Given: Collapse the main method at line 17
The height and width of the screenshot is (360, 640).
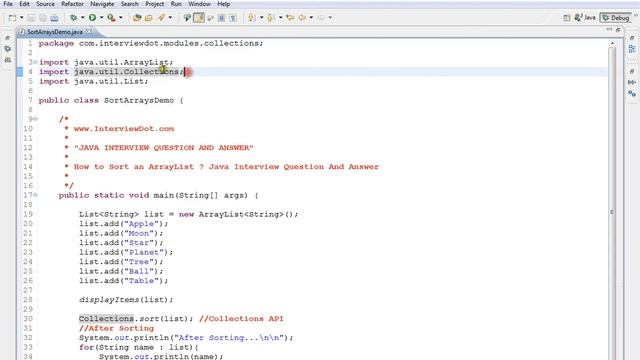Looking at the screenshot, I should [35, 195].
